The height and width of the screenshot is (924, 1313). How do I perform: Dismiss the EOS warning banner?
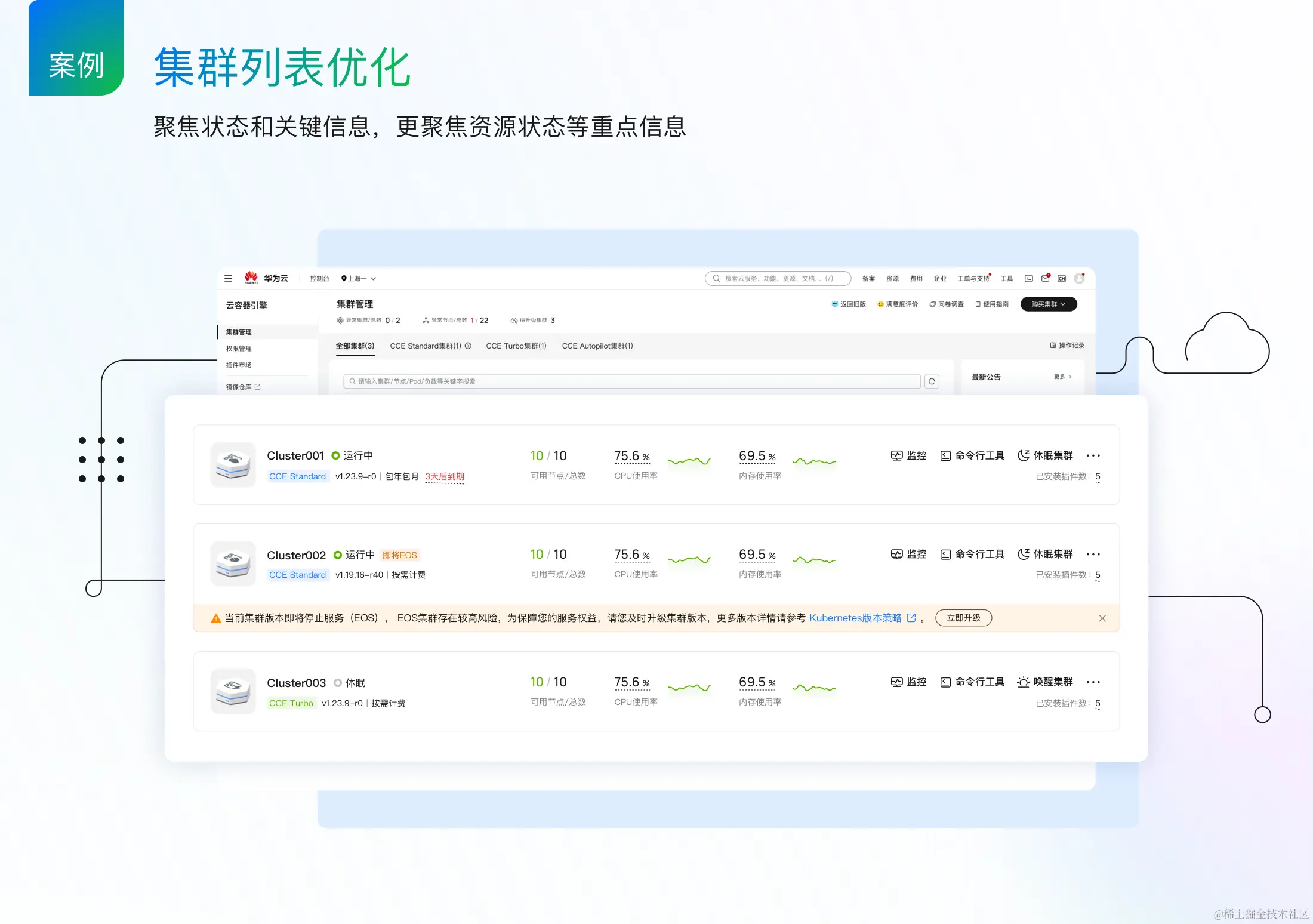coord(1102,618)
